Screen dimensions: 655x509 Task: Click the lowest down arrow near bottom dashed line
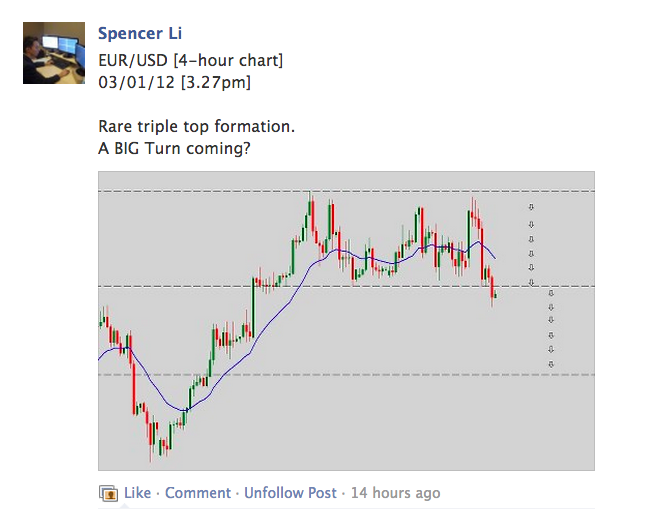(x=551, y=364)
